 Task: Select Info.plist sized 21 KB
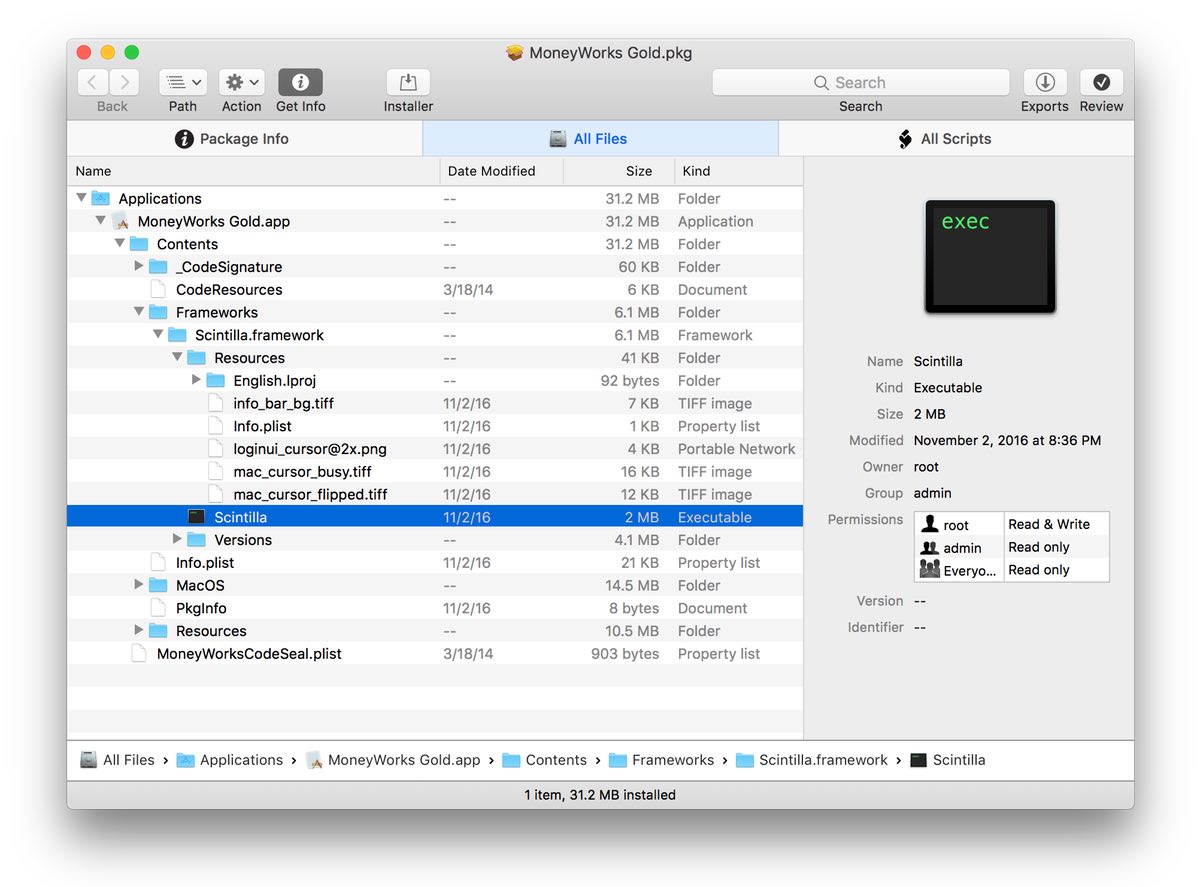(x=435, y=563)
